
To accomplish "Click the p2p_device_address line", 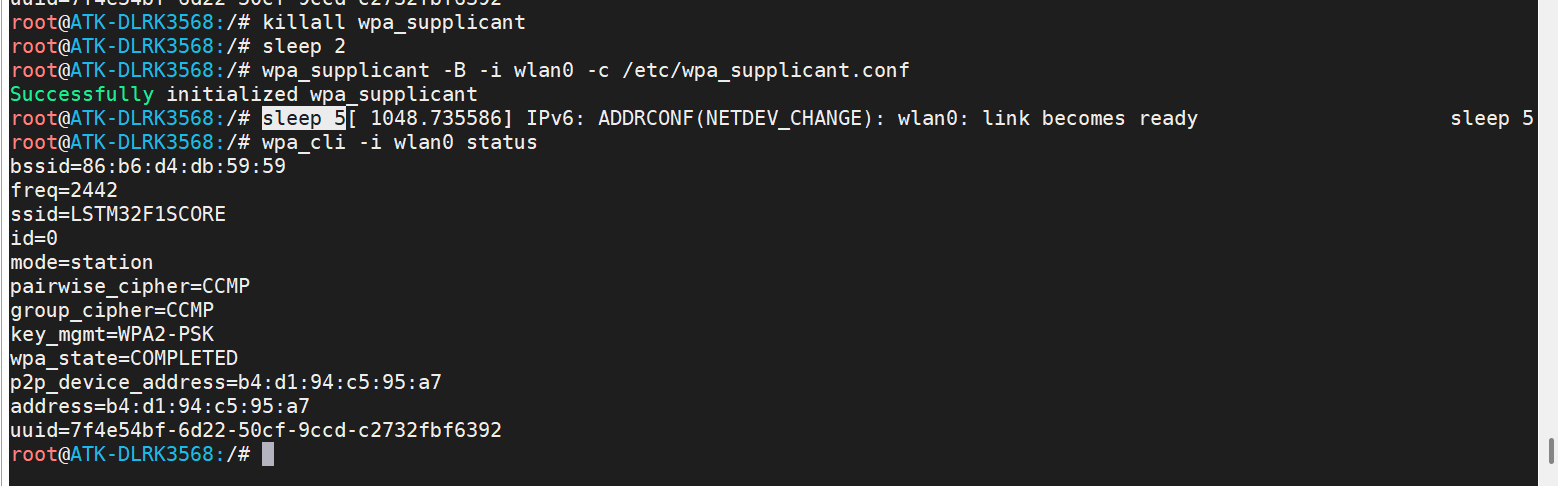I will coord(226,383).
